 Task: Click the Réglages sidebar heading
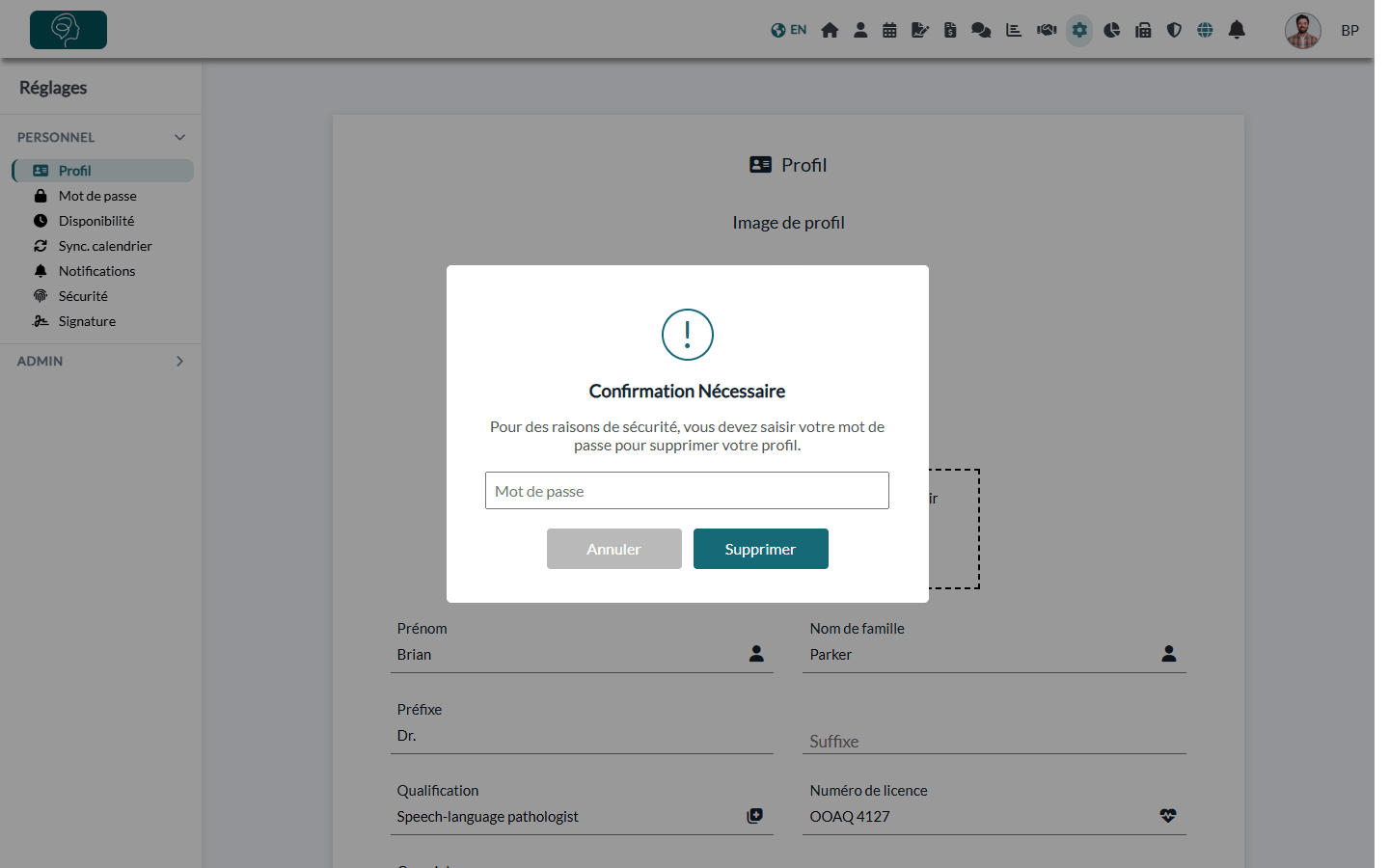click(53, 88)
